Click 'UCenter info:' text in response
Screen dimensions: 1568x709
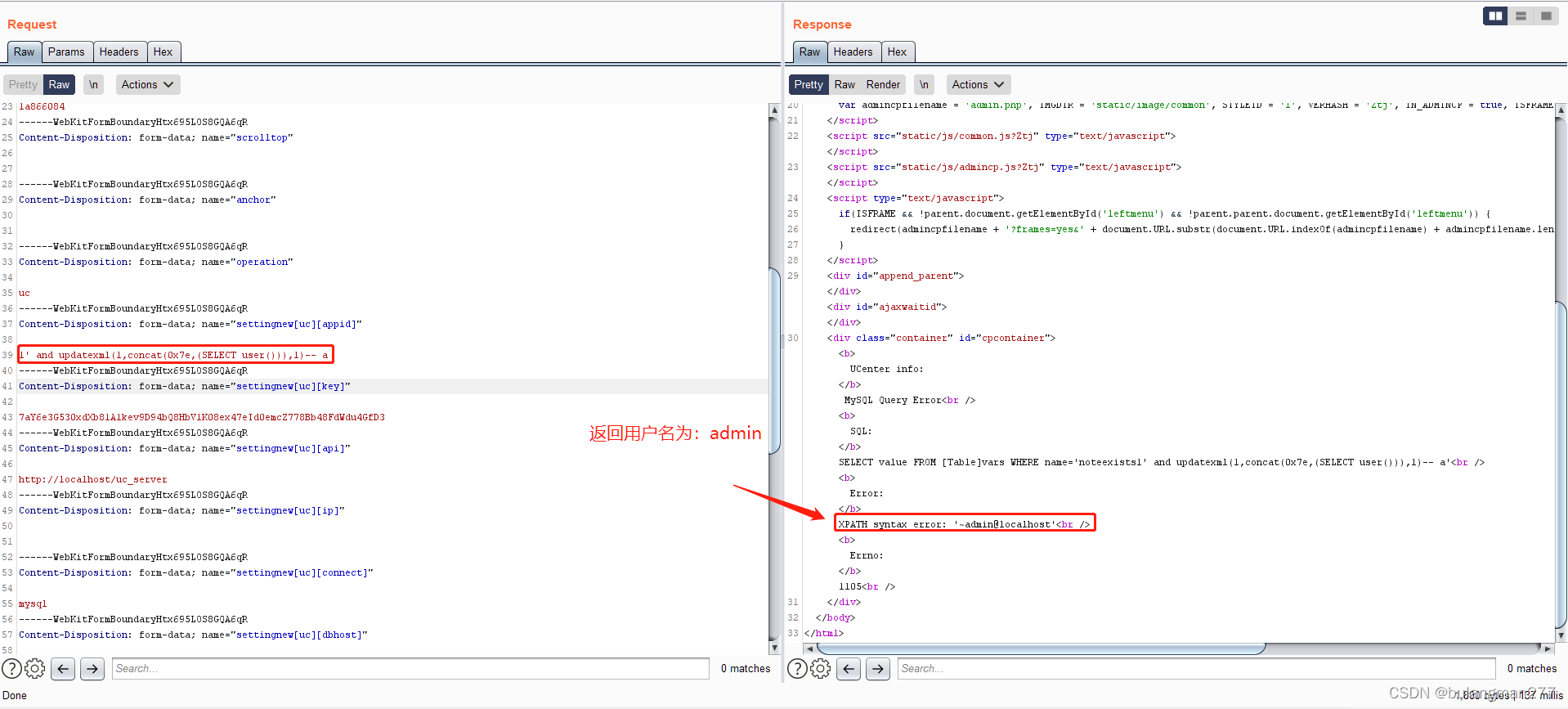[886, 369]
